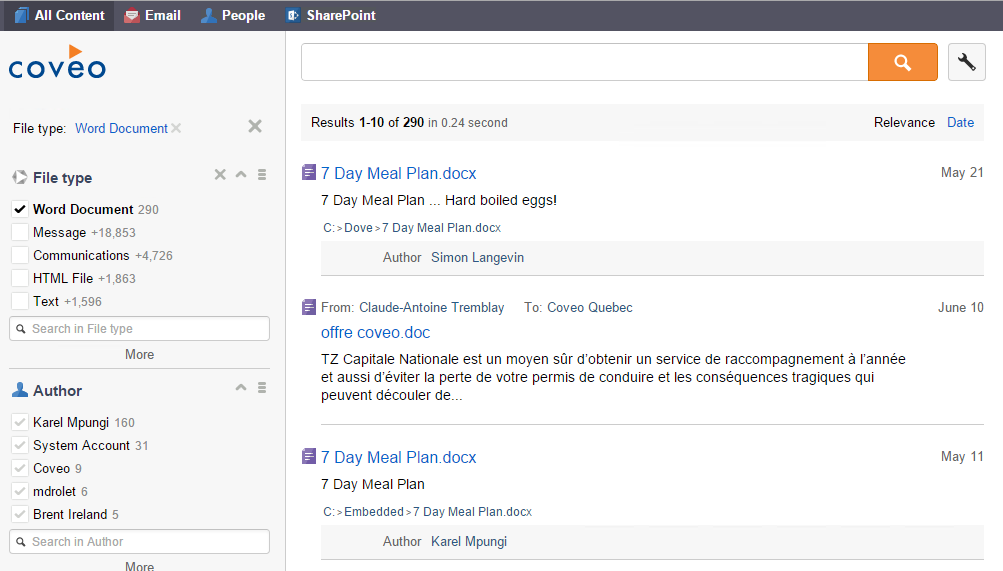Check Communications file type
Viewport: 1003px width, 571px height.
coord(20,255)
